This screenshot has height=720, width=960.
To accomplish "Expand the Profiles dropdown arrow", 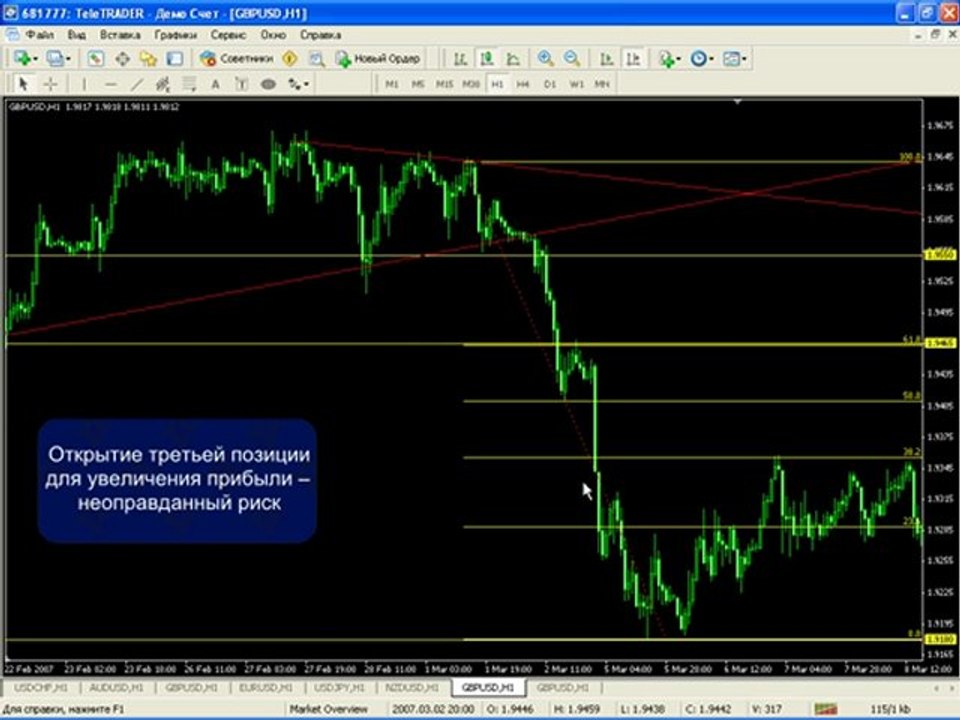I will (x=69, y=59).
